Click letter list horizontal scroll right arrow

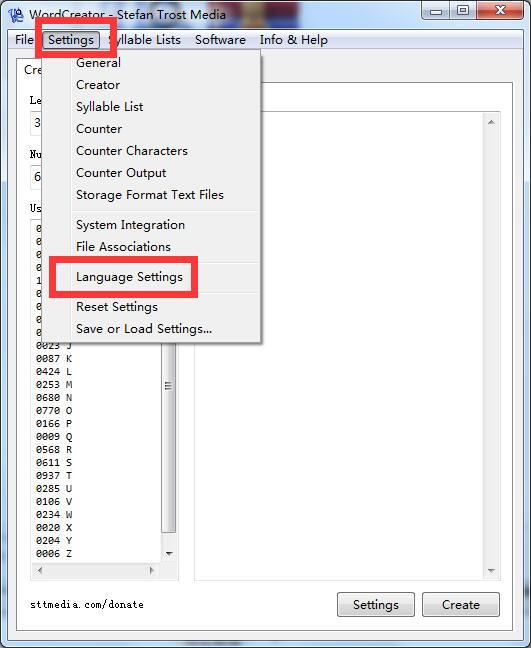click(152, 570)
